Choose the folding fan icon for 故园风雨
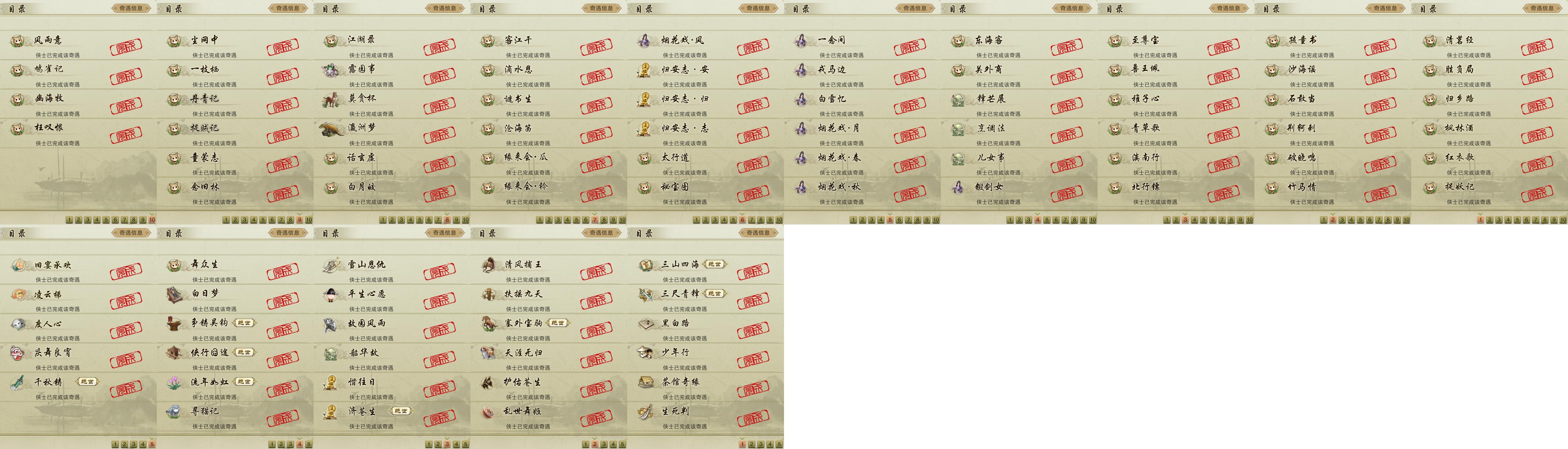This screenshot has height=449, width=1568. [331, 324]
